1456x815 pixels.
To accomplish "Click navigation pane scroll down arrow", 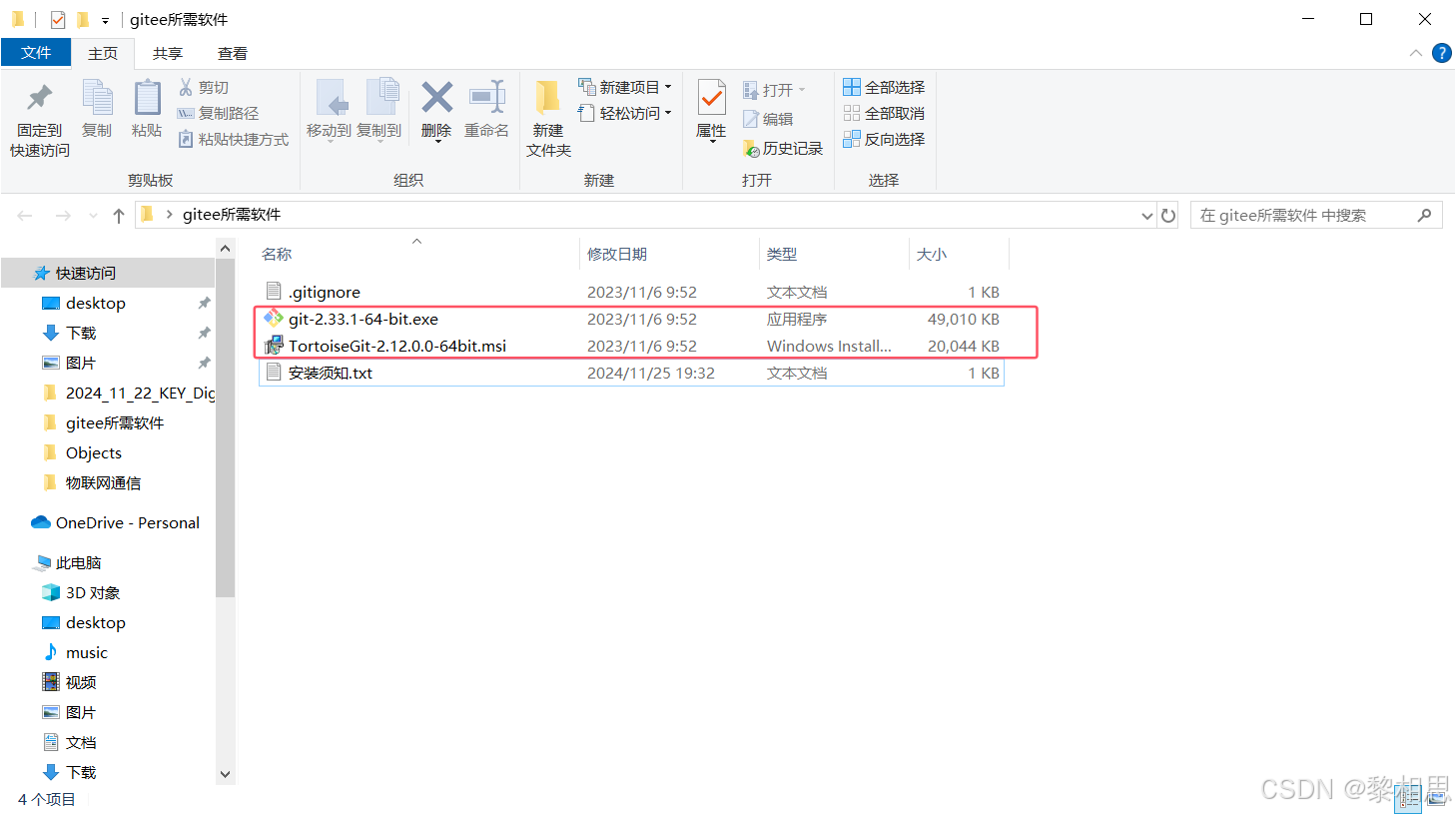I will click(x=226, y=774).
